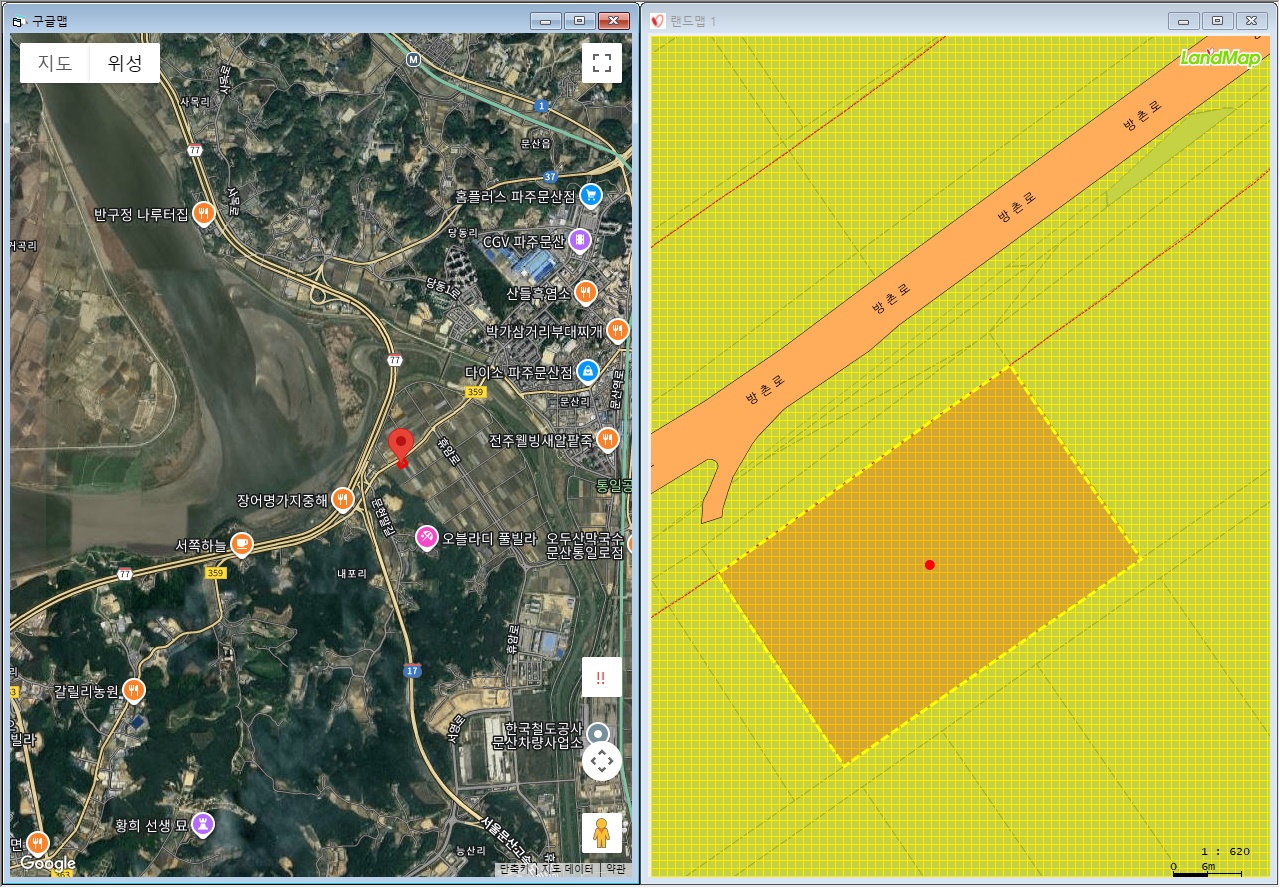Open the 다이소 파주문산점 store marker
Image resolution: width=1280 pixels, height=888 pixels.
point(588,372)
